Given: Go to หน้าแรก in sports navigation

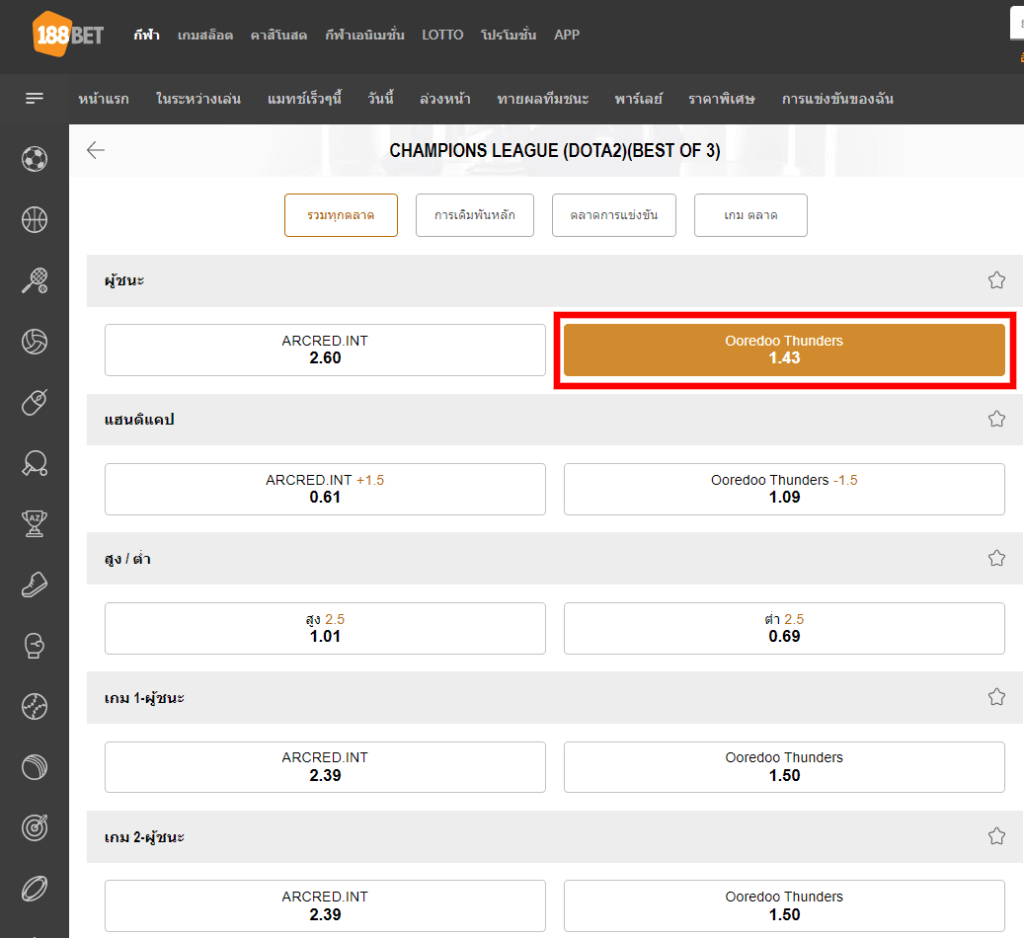Looking at the screenshot, I should (104, 99).
